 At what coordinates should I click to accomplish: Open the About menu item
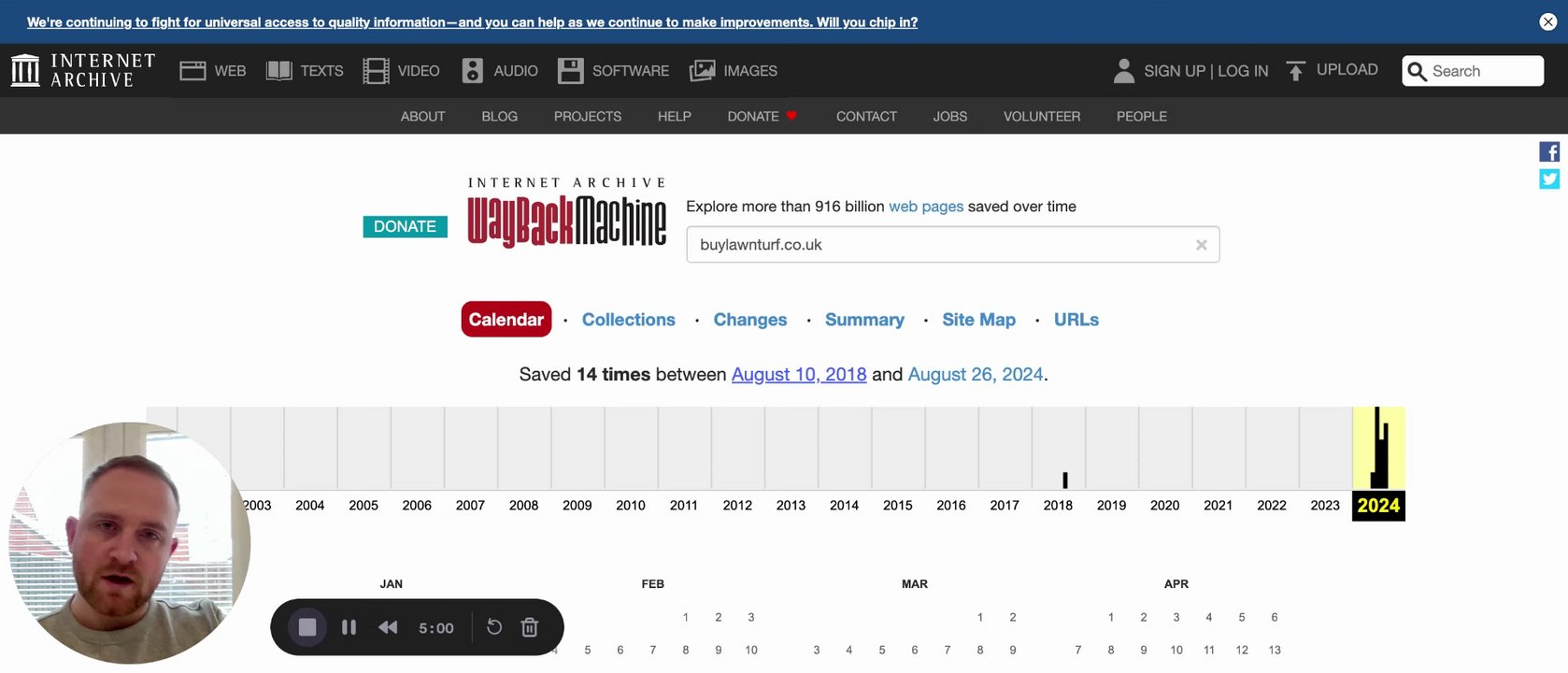tap(423, 116)
